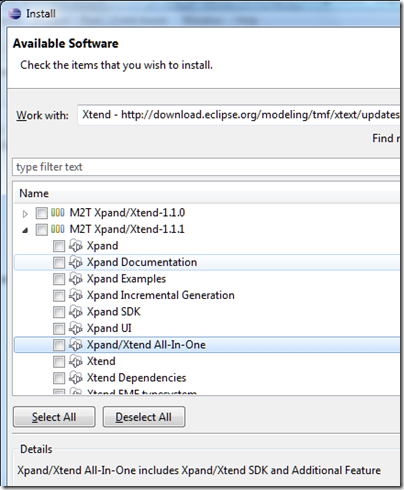Click feature icon beside Xtend

[x=76, y=361]
